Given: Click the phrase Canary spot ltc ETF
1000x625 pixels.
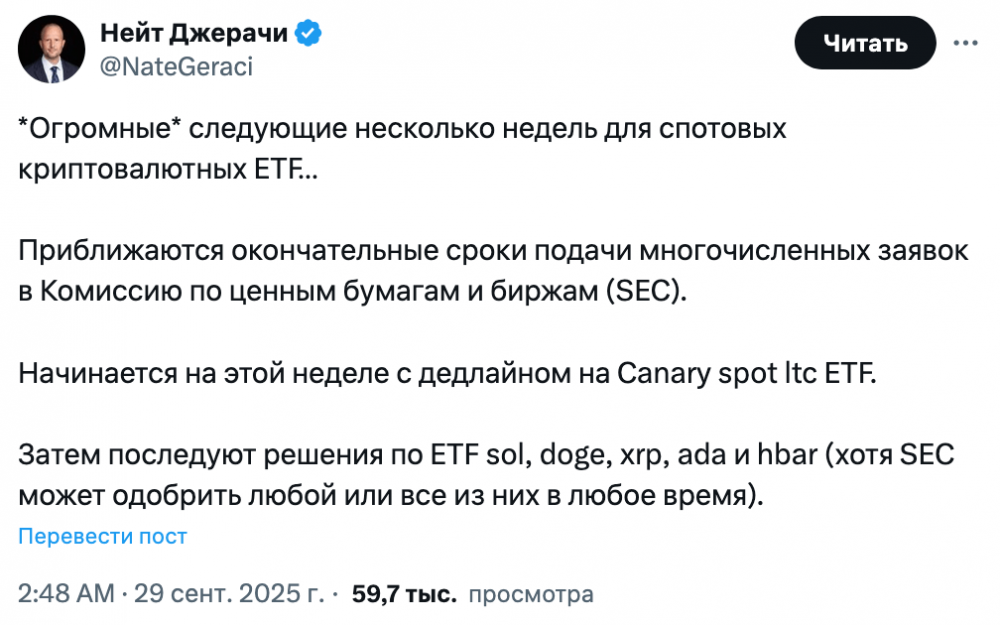Looking at the screenshot, I should coord(746,375).
